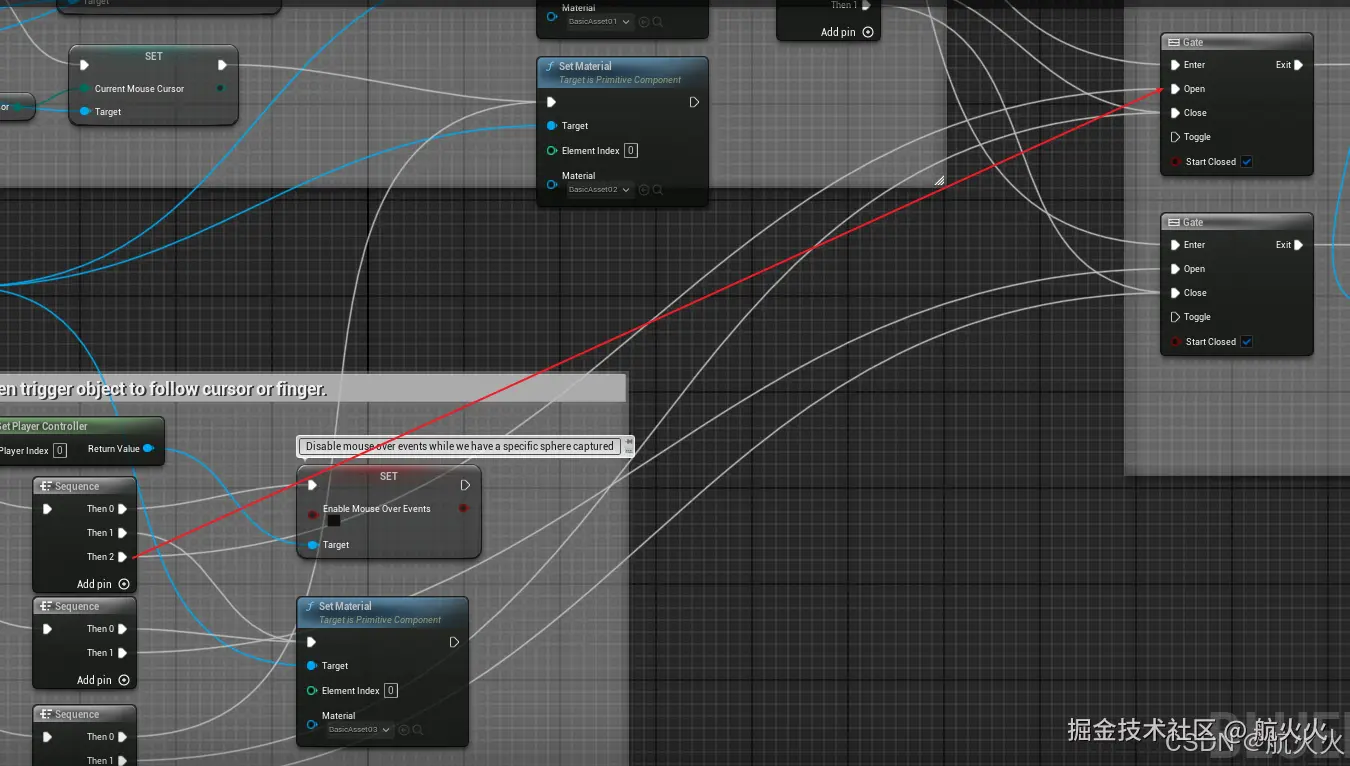Click the Element Index pin on the BasicAsset02 Set Material node
1350x766 pixels.
click(x=552, y=151)
